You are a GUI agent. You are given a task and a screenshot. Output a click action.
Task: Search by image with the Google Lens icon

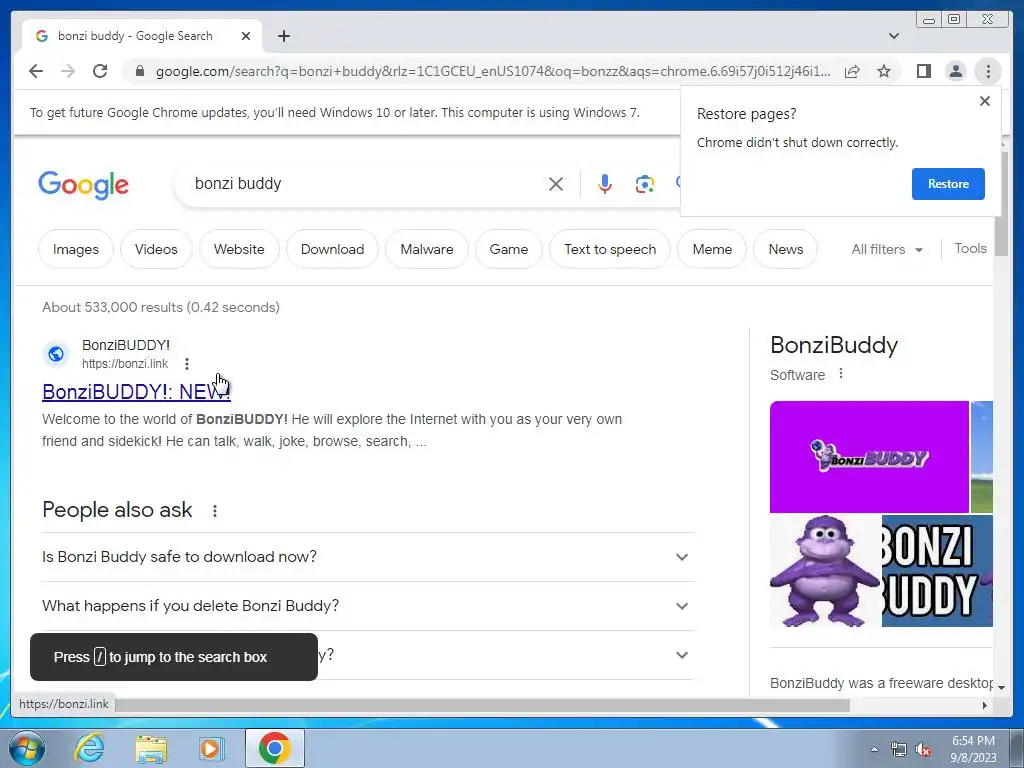[645, 184]
